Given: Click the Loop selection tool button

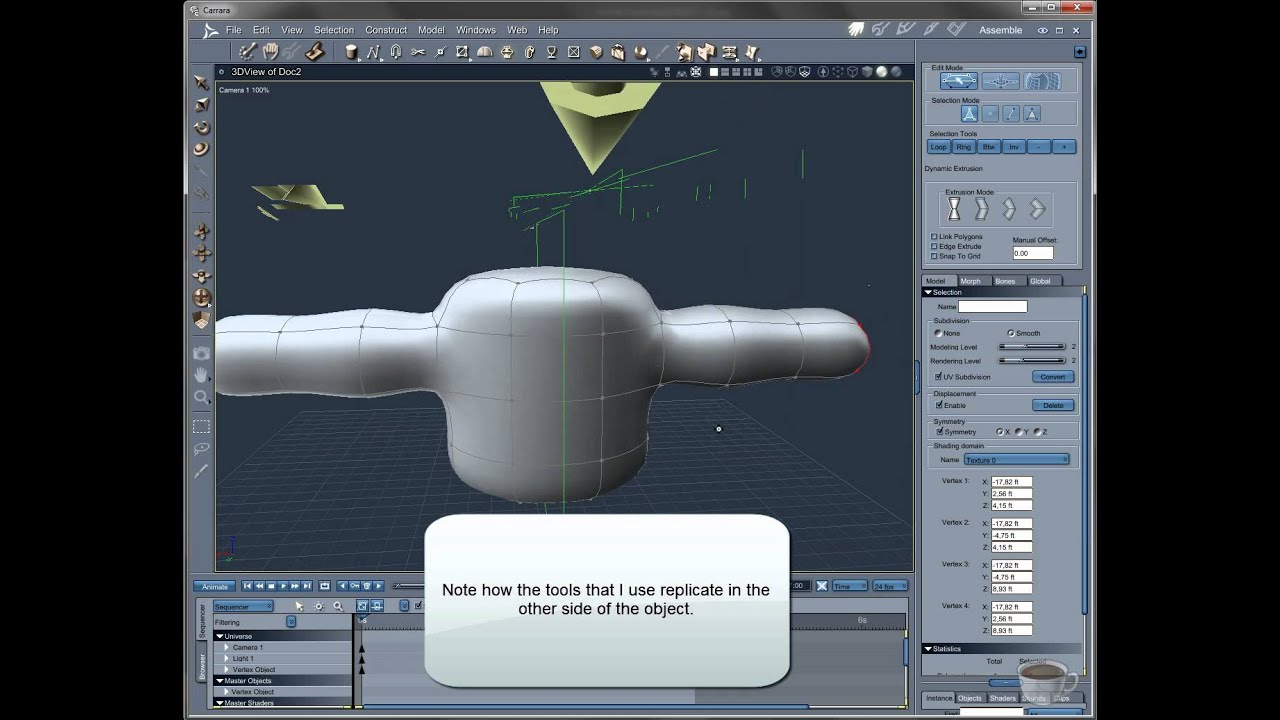Looking at the screenshot, I should point(938,147).
